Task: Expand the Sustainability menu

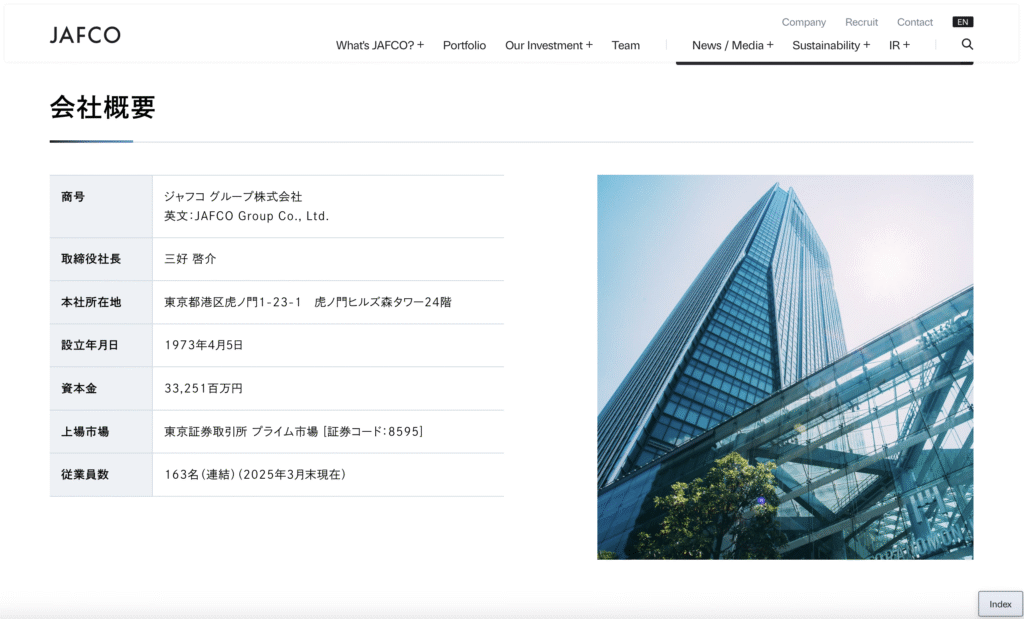Action: point(831,45)
